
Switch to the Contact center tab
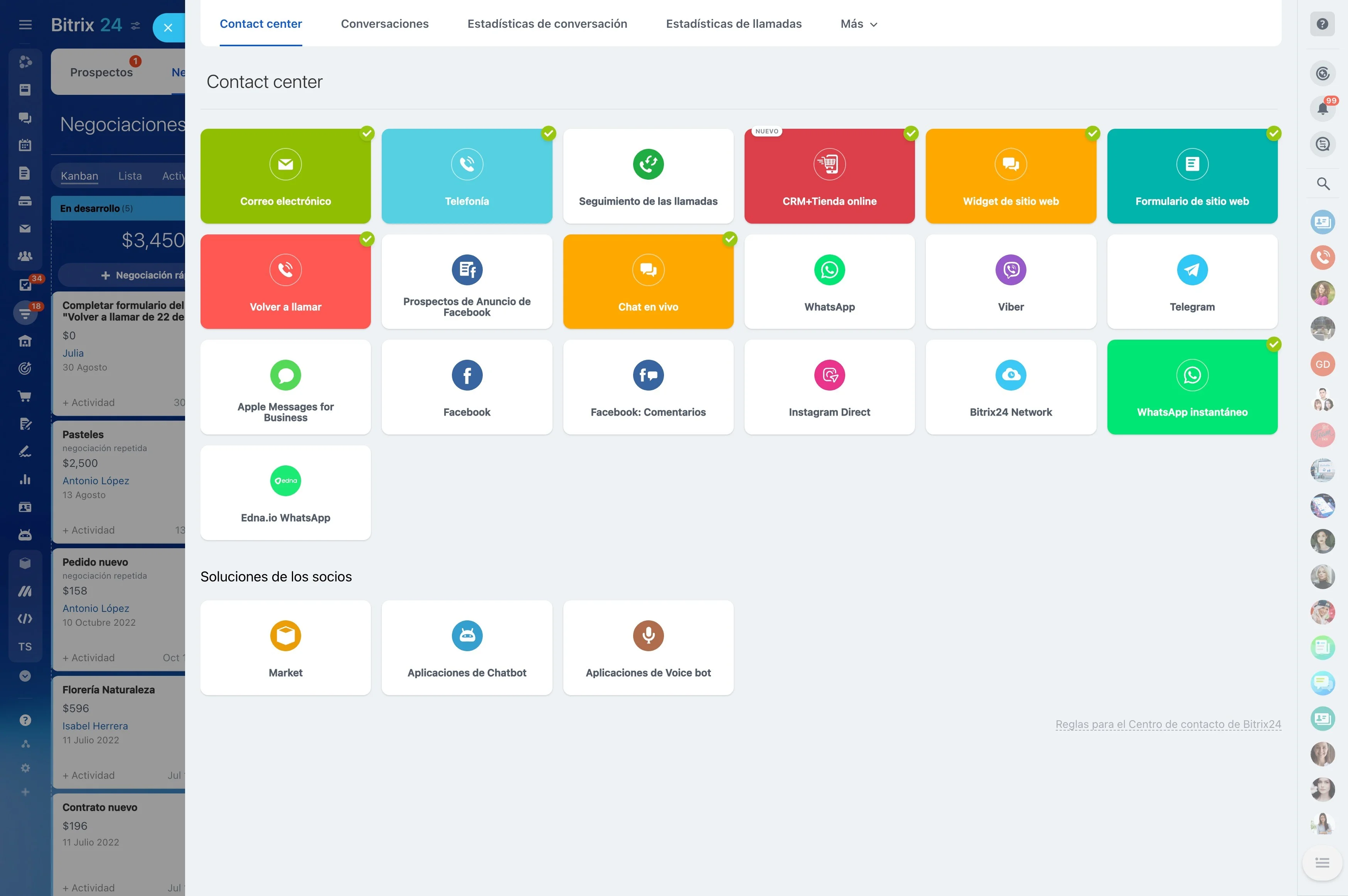point(261,24)
